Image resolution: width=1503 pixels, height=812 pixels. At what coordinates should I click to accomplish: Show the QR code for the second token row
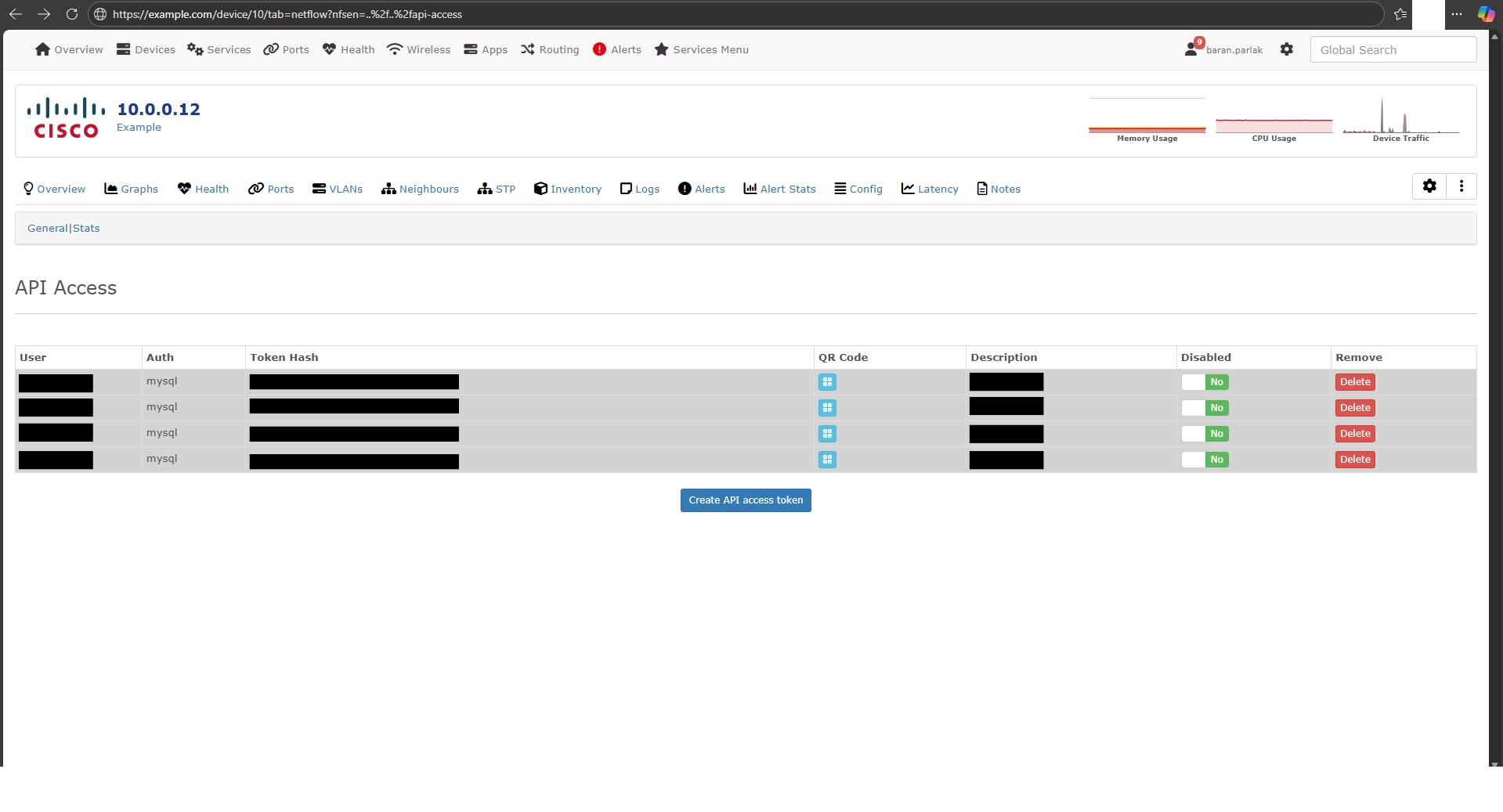[827, 408]
